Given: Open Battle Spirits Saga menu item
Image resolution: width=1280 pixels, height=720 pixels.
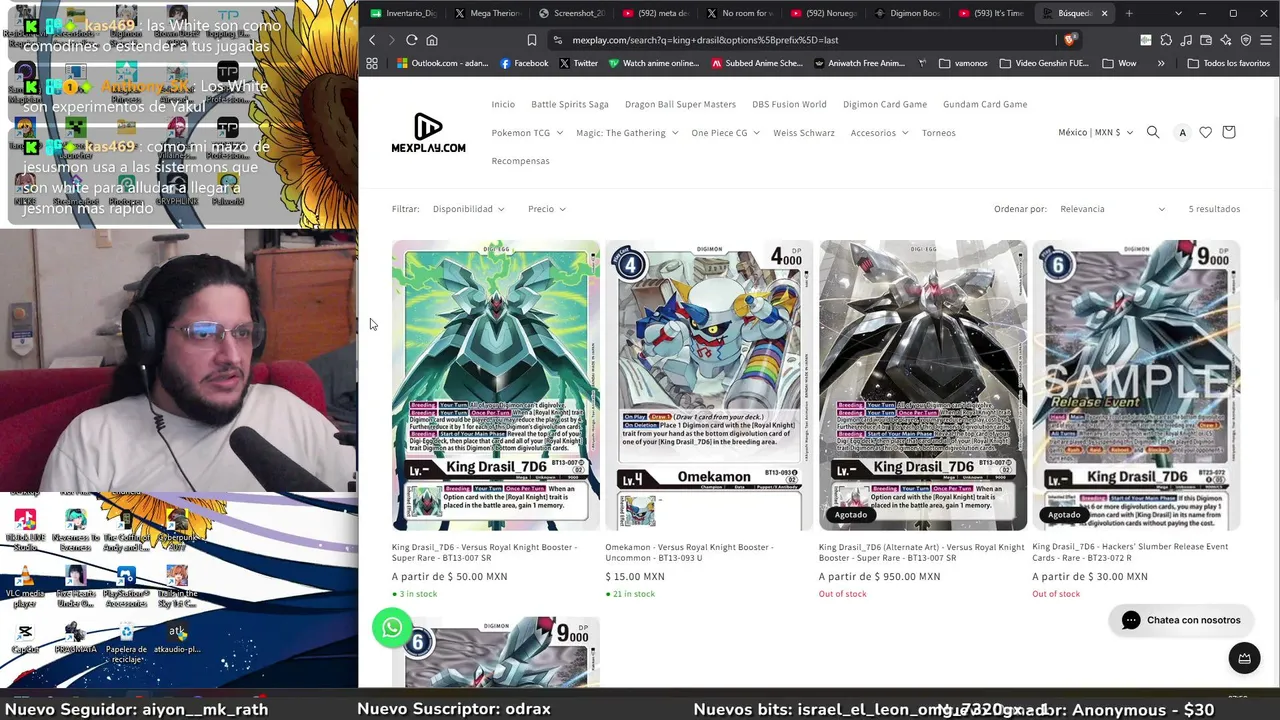Looking at the screenshot, I should (x=570, y=104).
